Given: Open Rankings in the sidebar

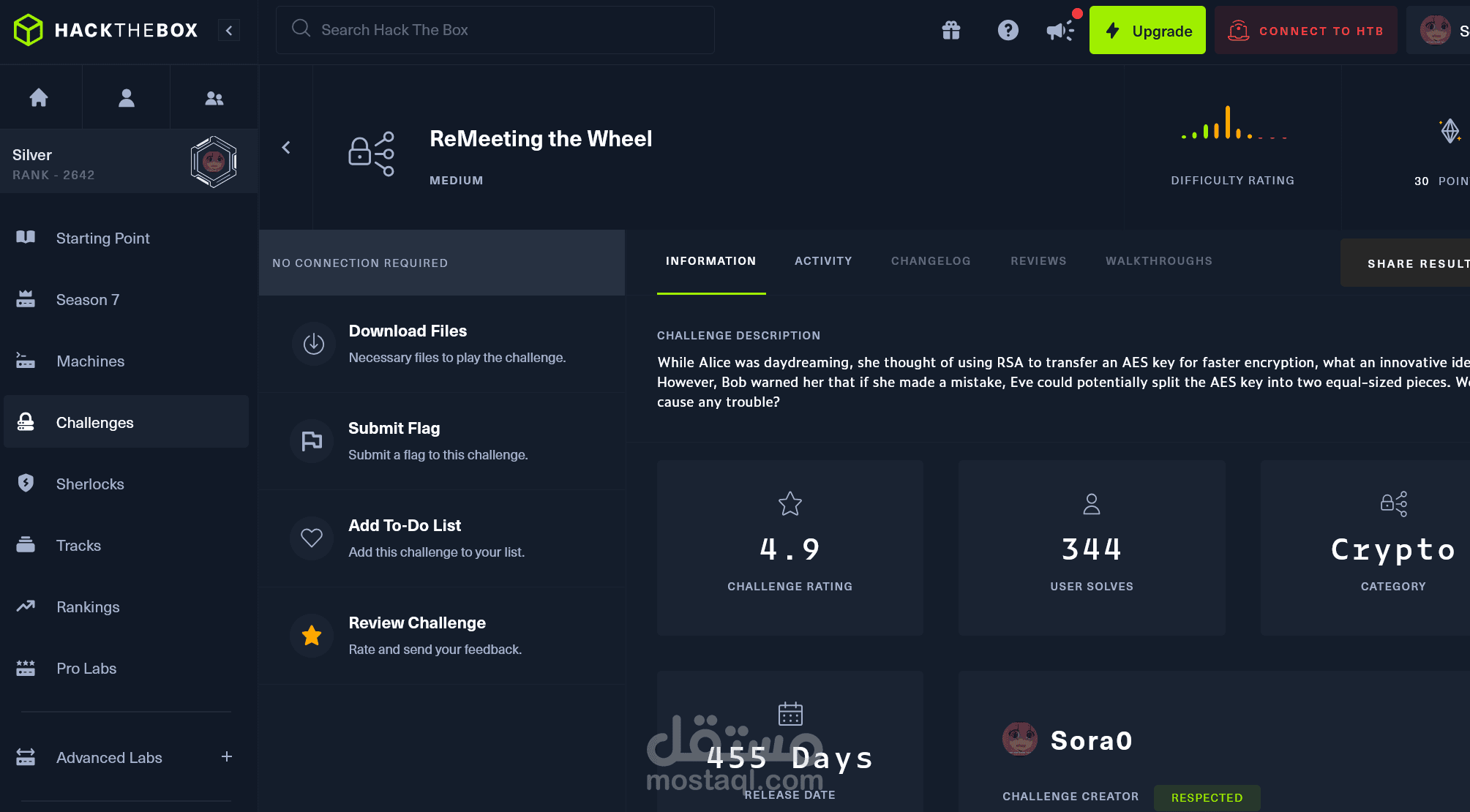Looking at the screenshot, I should pos(126,607).
